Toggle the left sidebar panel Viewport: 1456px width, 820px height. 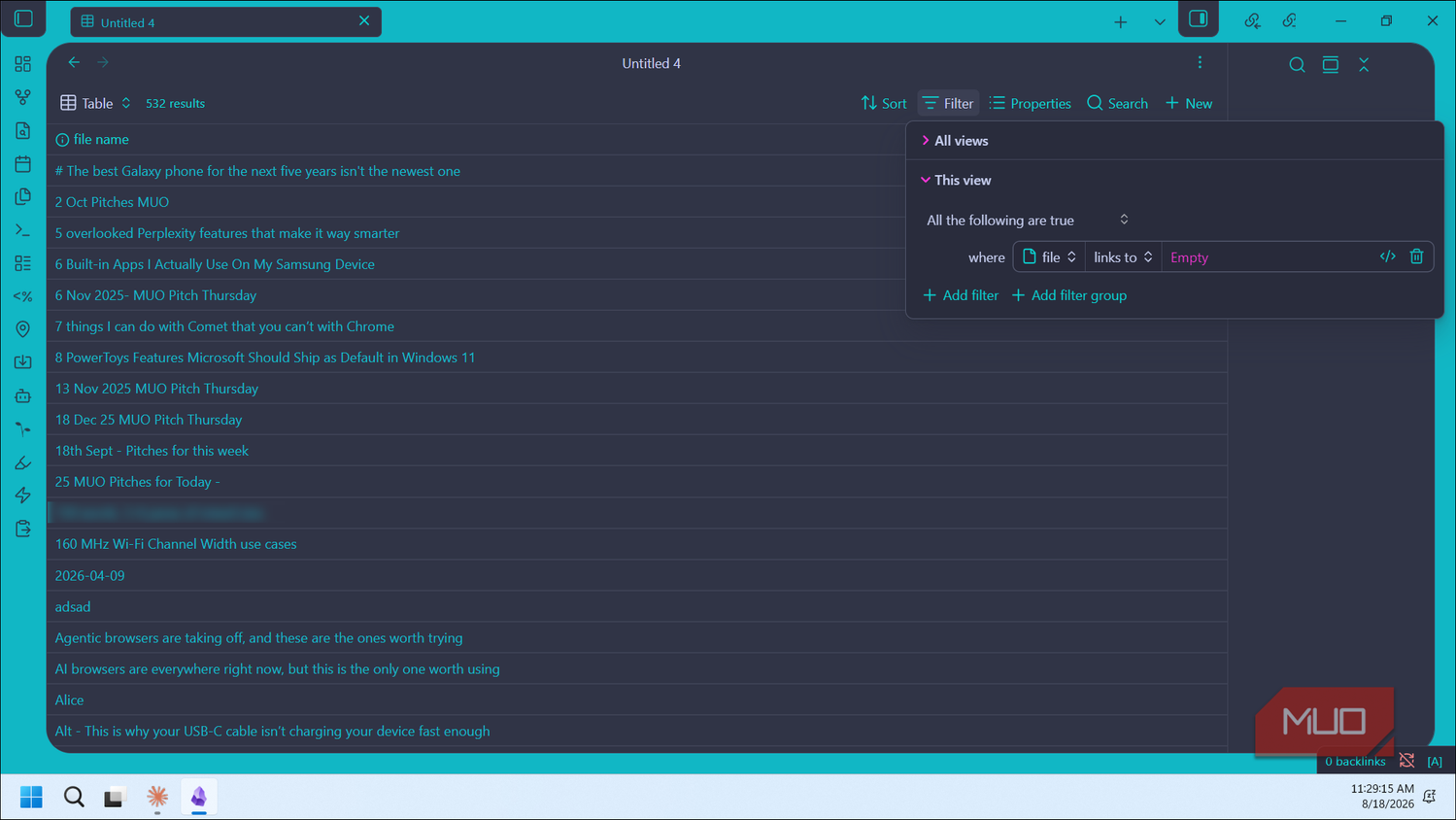pyautogui.click(x=23, y=18)
